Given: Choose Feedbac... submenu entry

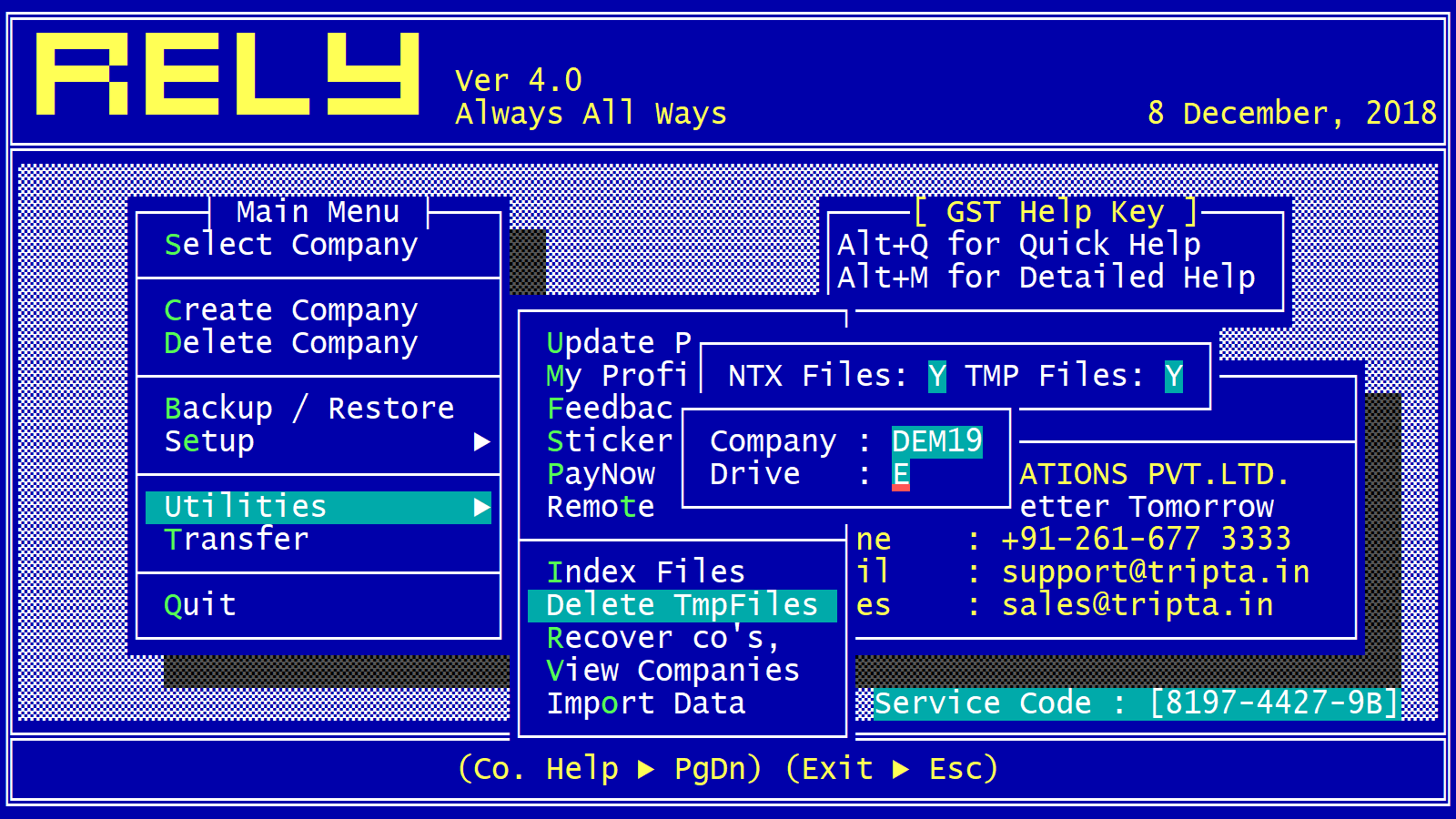Looking at the screenshot, I should tap(610, 409).
